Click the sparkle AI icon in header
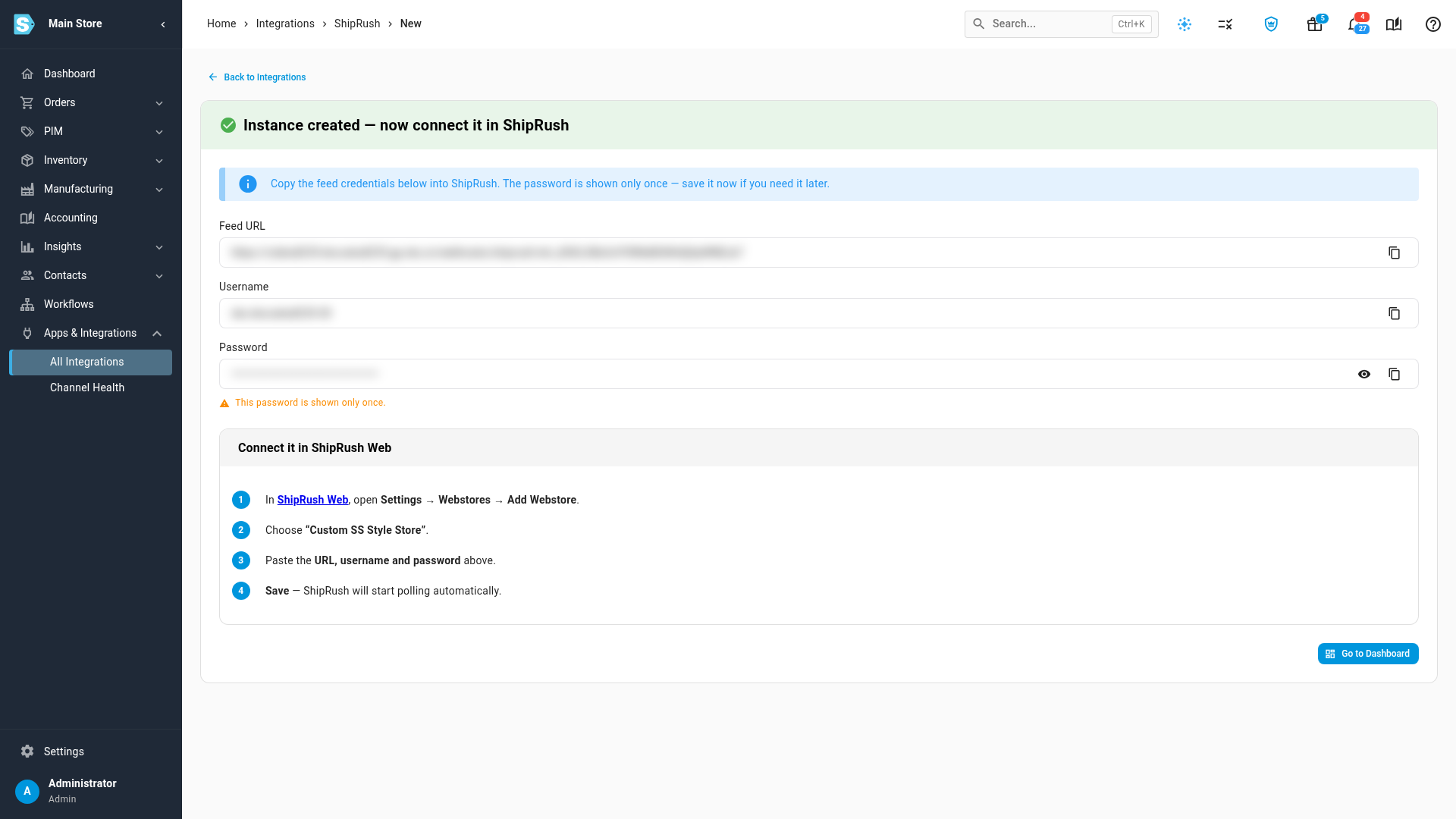 (1185, 24)
